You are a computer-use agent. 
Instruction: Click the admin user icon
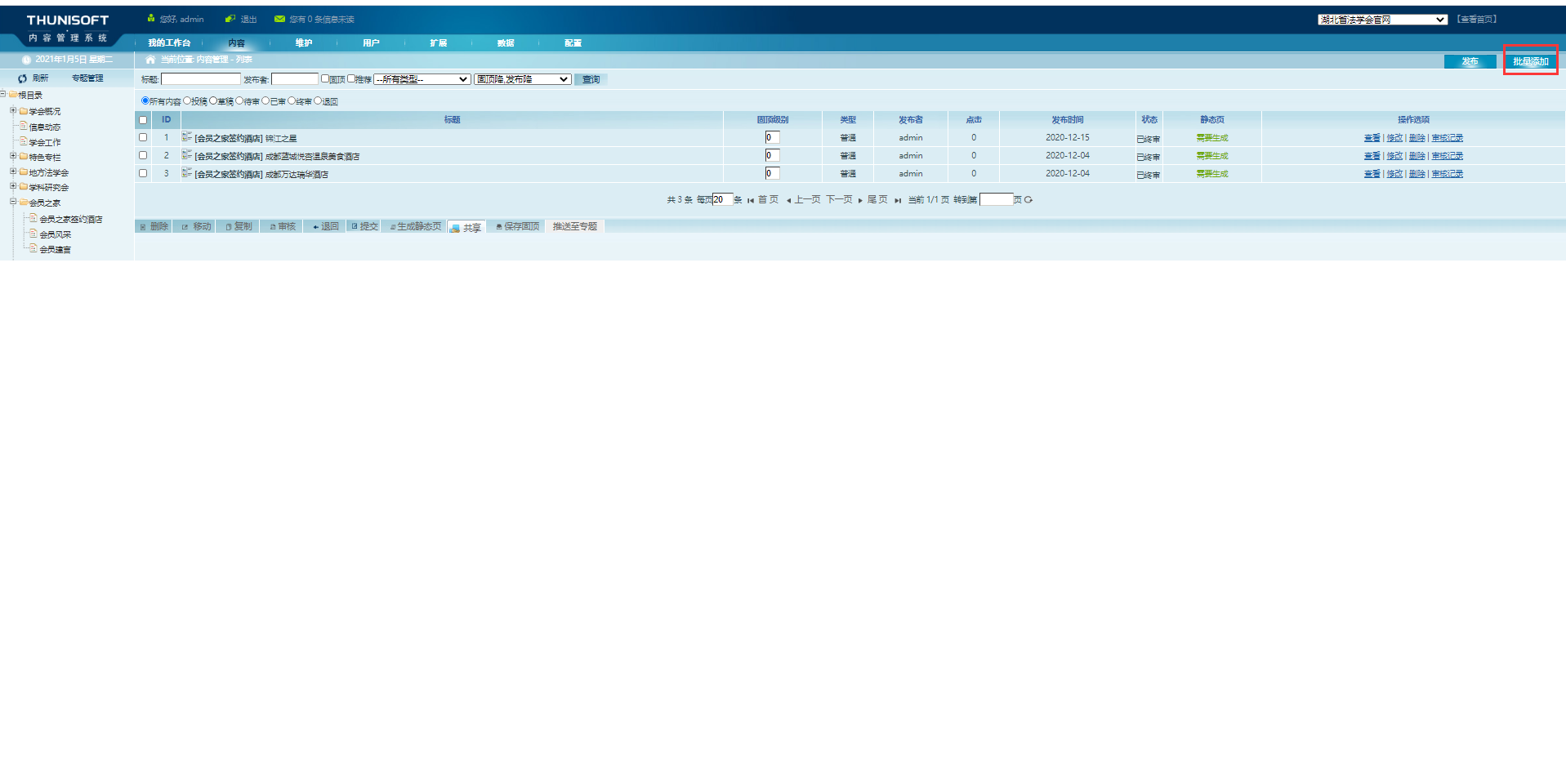coord(151,18)
